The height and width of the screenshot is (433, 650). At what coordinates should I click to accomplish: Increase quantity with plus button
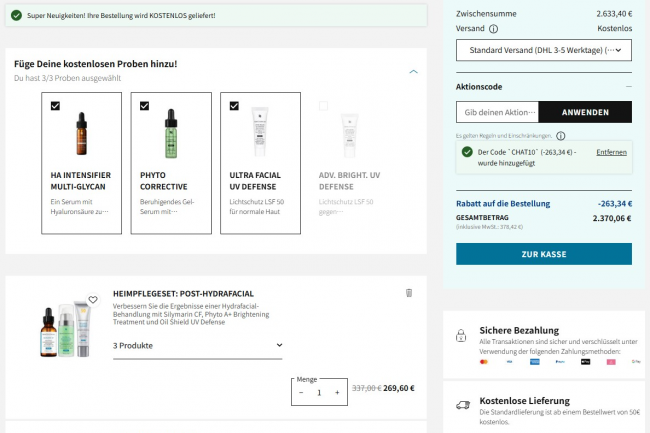337,393
